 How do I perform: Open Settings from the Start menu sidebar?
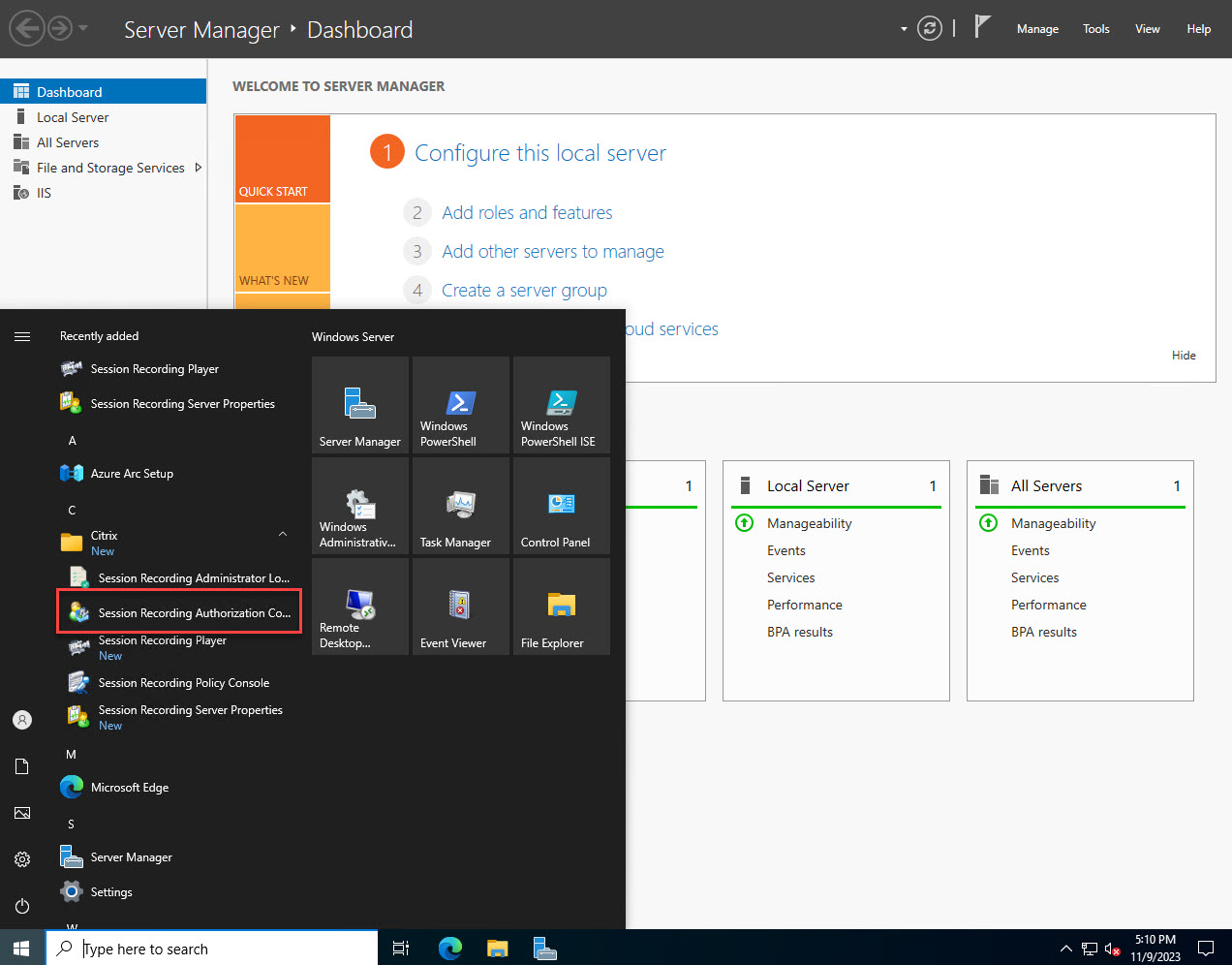pyautogui.click(x=21, y=858)
